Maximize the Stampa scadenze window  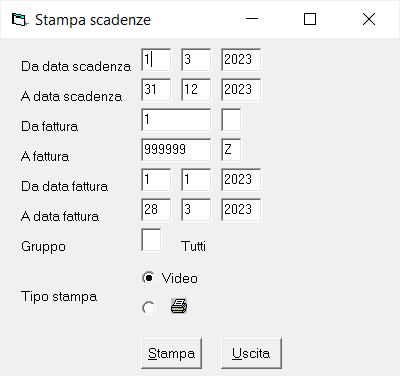coord(310,19)
